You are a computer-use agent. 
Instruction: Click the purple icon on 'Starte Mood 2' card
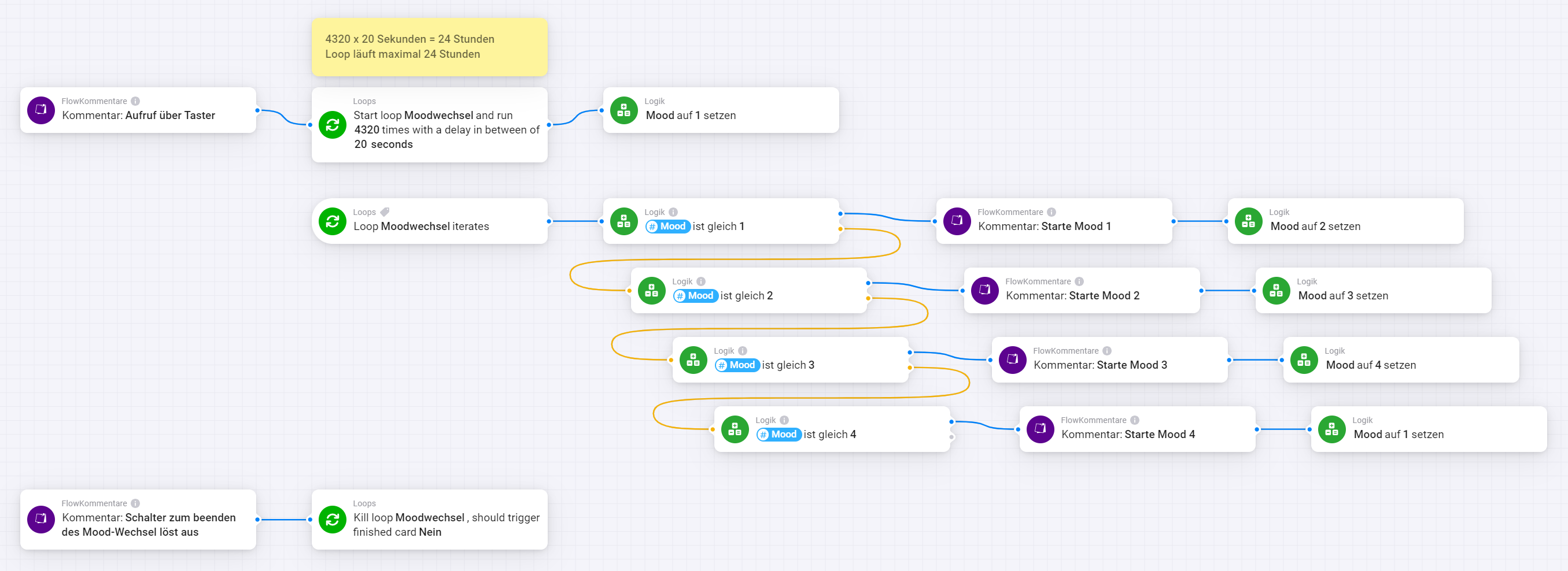tap(985, 291)
